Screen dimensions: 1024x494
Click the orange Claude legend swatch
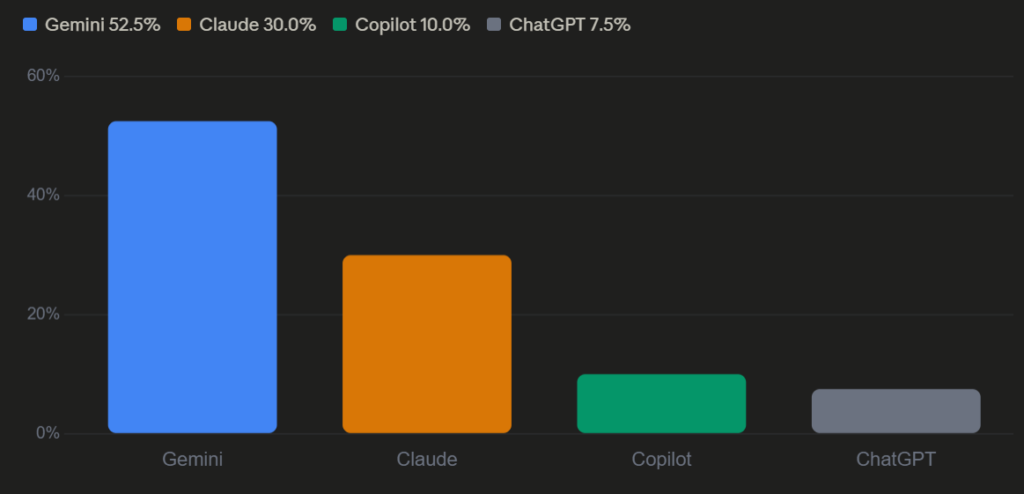point(185,25)
